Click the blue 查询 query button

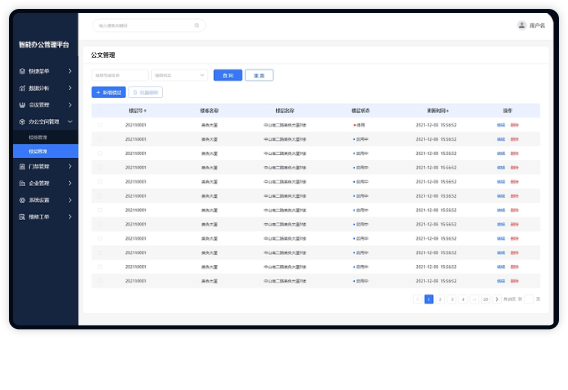click(x=228, y=75)
